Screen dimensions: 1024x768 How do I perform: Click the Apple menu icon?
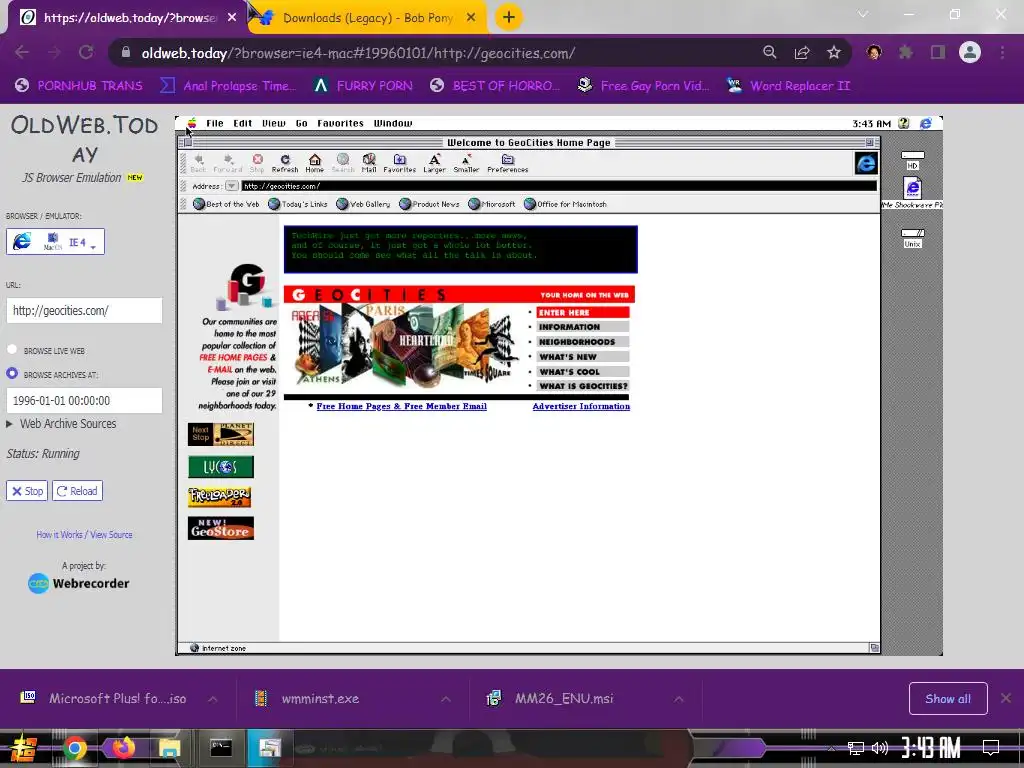coord(191,123)
